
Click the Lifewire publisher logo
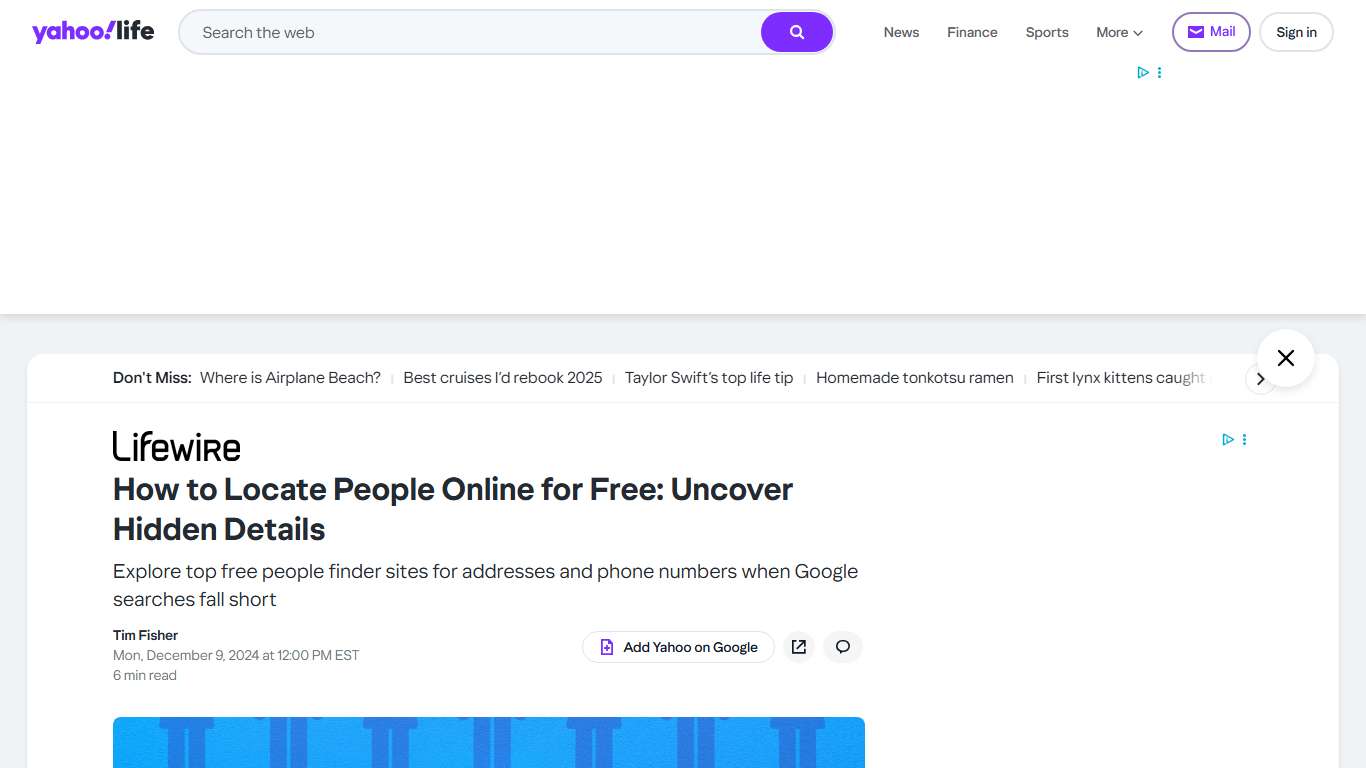coord(176,446)
